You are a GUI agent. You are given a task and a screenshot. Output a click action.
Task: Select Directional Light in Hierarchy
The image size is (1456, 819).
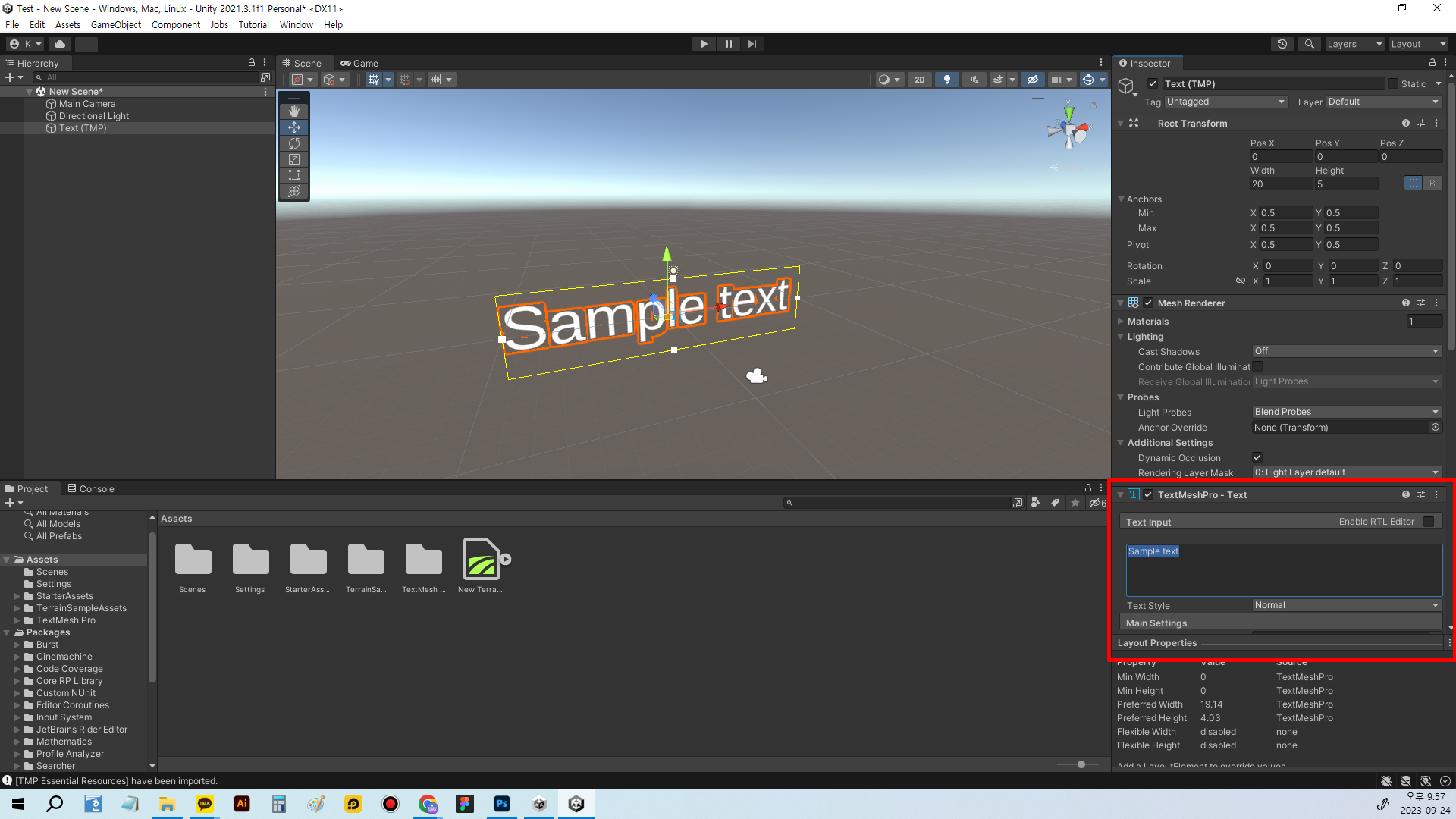[x=94, y=116]
